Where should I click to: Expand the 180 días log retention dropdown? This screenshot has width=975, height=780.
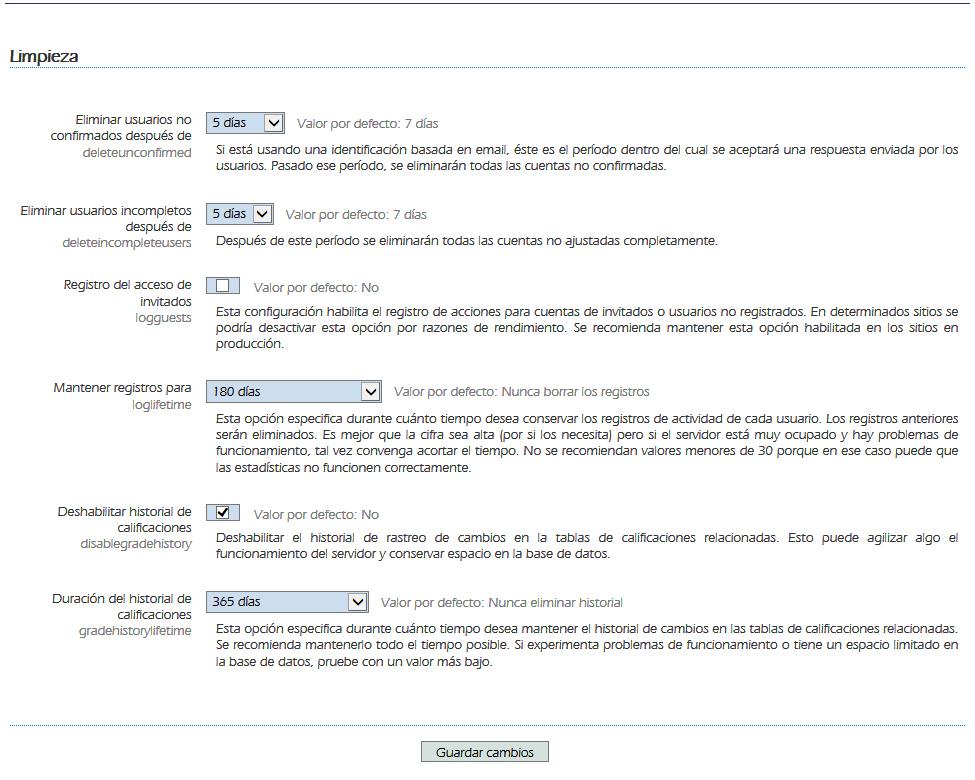tap(293, 391)
